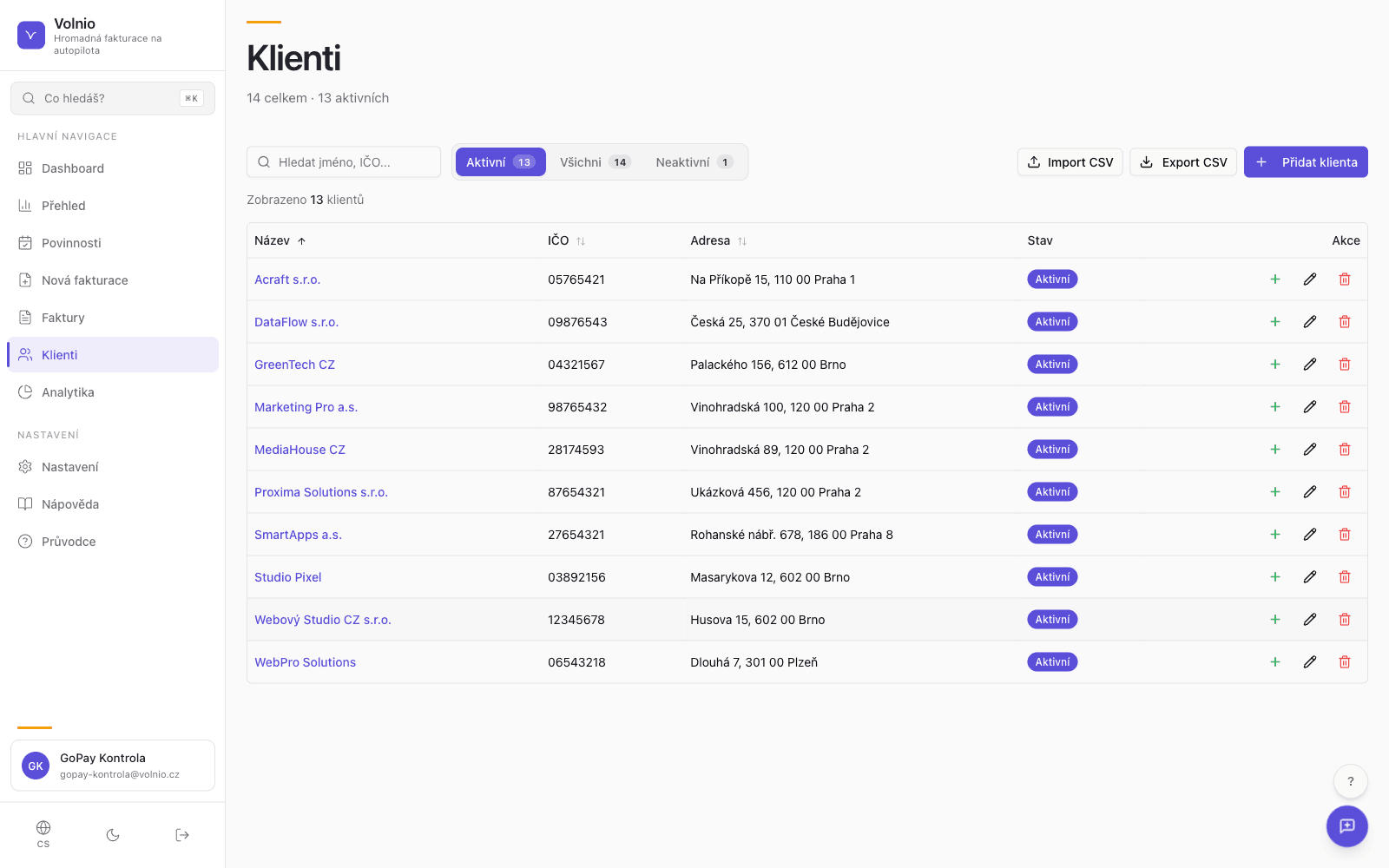This screenshot has width=1389, height=868.
Task: Click plus icon in MediaHouse CZ row
Action: pos(1275,450)
